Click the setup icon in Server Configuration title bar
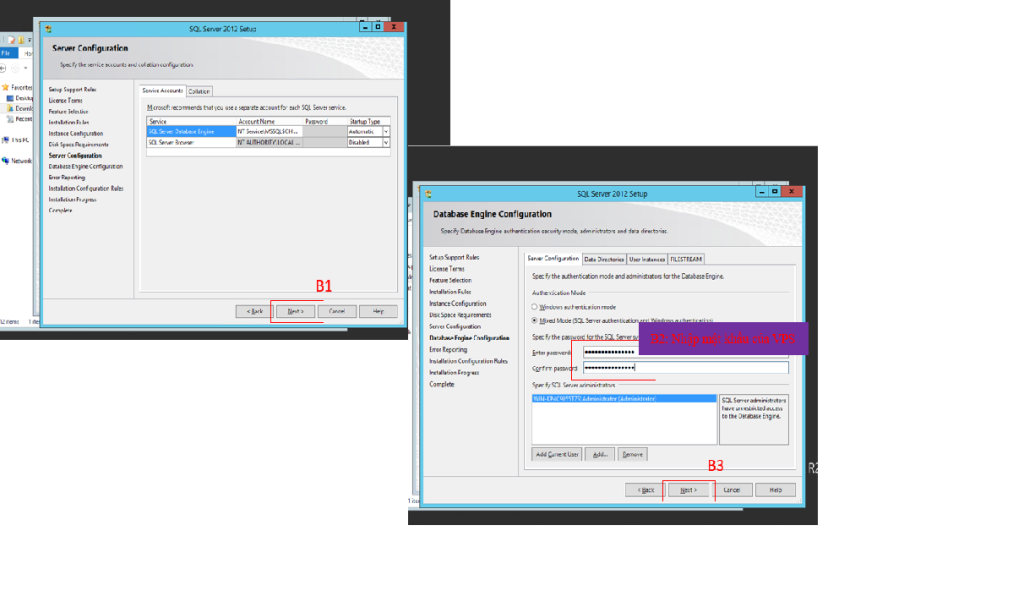Screen dimensions: 1024x591 48,29
